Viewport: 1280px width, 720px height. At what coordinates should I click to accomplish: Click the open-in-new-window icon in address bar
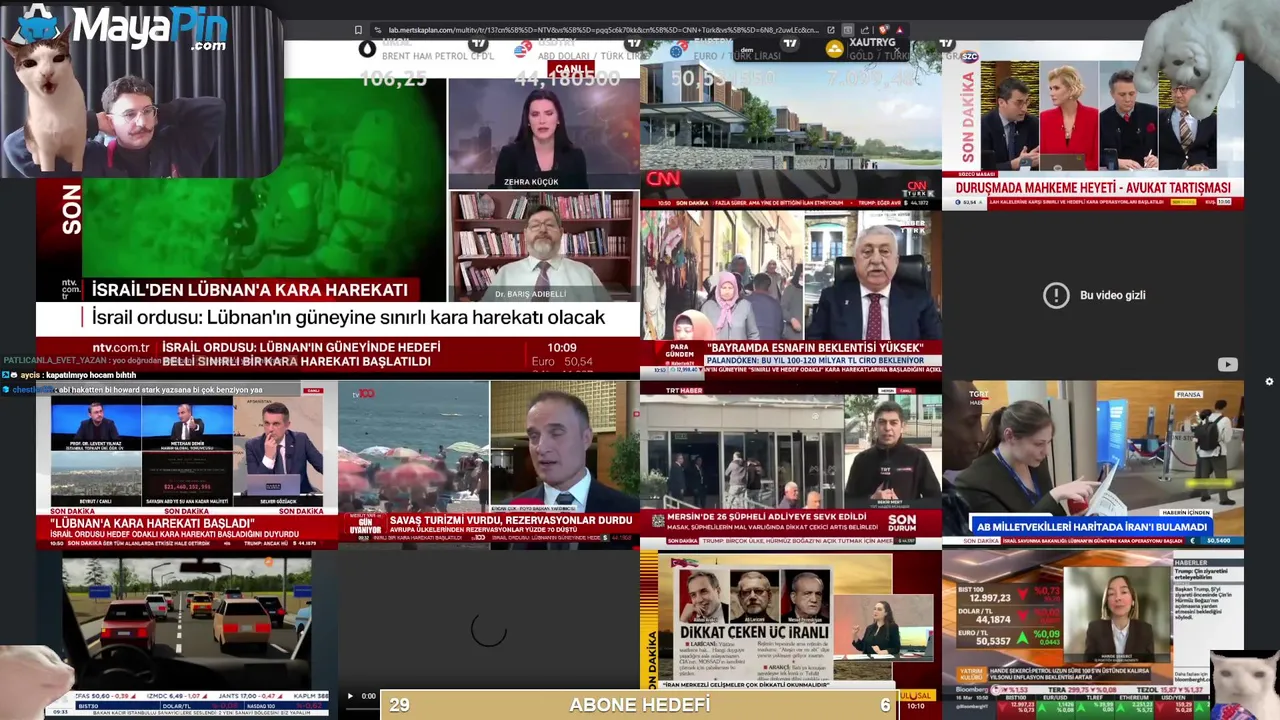[x=830, y=30]
